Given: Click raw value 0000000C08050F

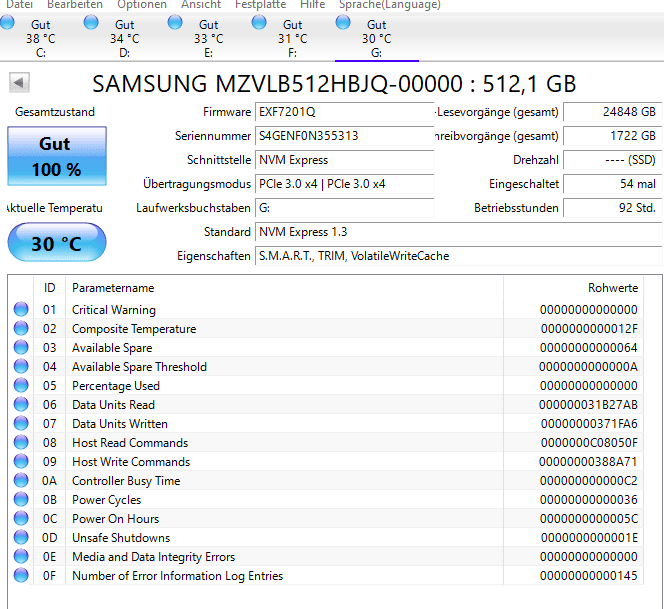Looking at the screenshot, I should 589,443.
